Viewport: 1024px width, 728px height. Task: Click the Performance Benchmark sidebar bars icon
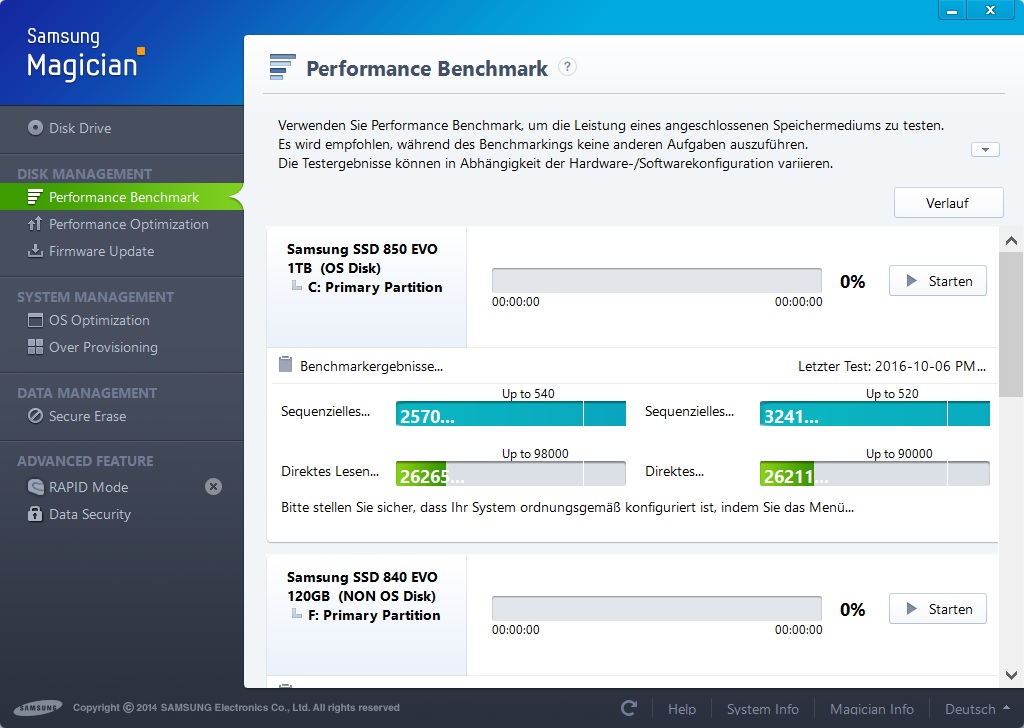point(35,197)
